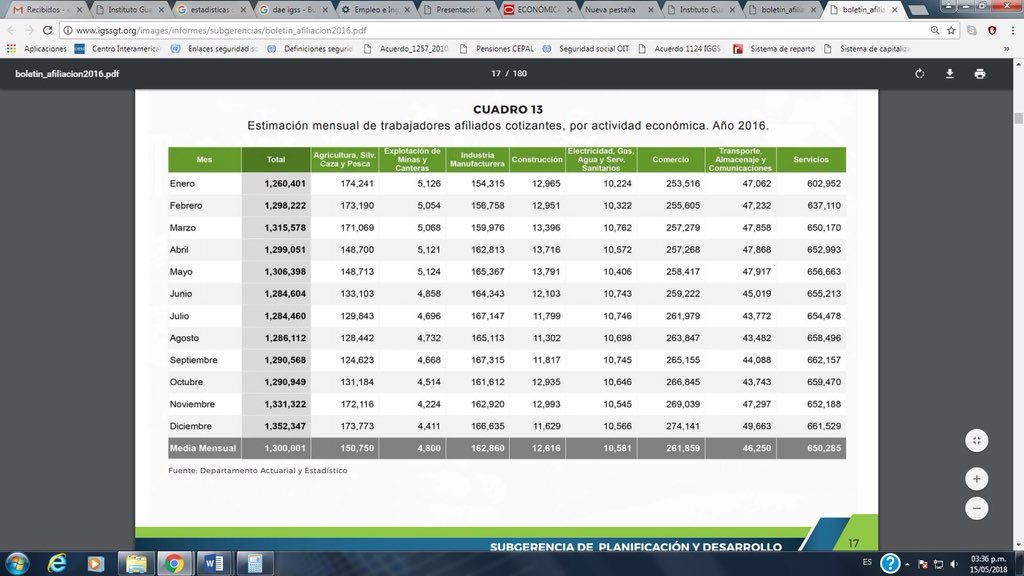The height and width of the screenshot is (576, 1024).
Task: Go back to previous page
Action: [12, 30]
